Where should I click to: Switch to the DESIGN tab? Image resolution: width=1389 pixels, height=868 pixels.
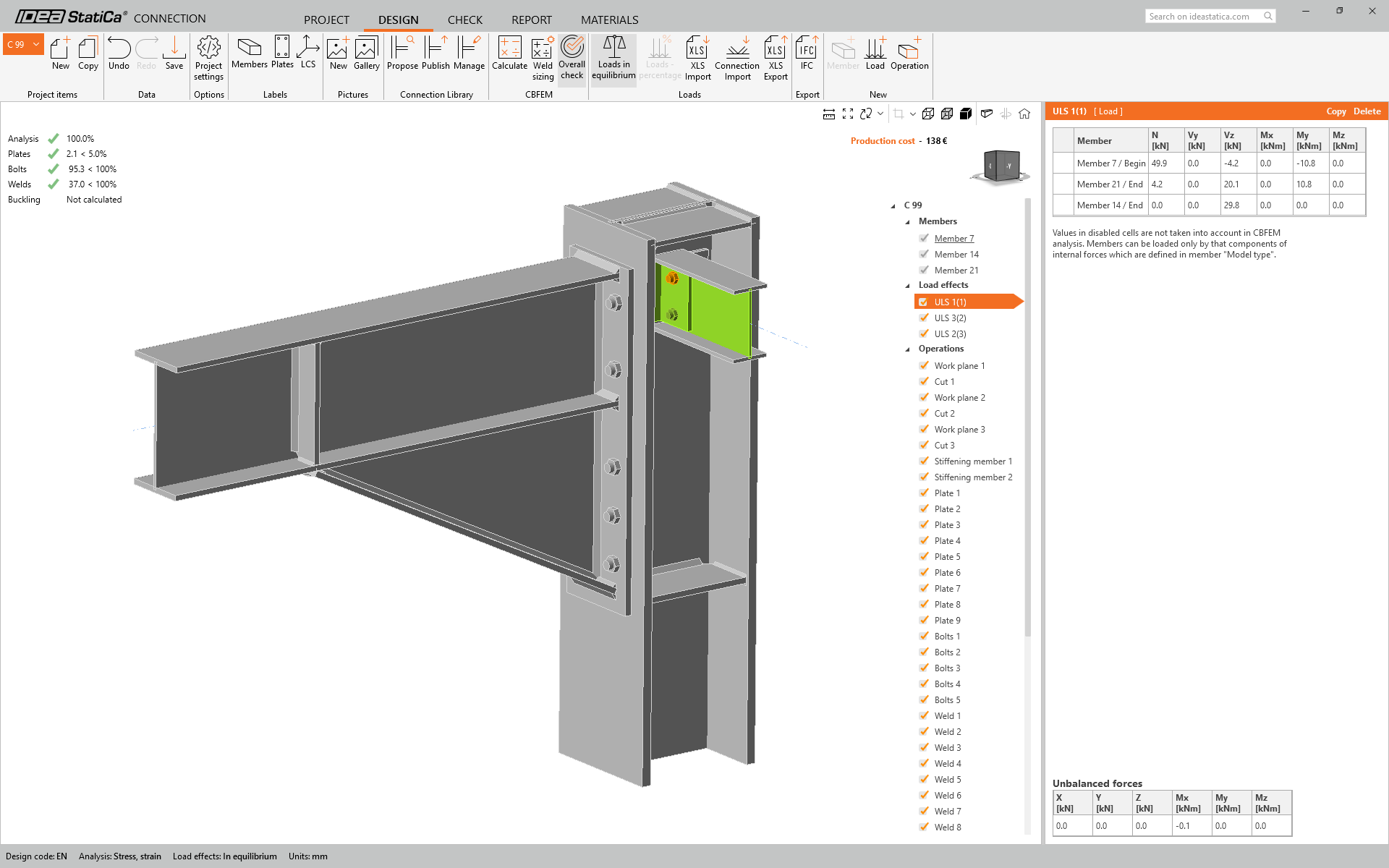click(x=399, y=20)
